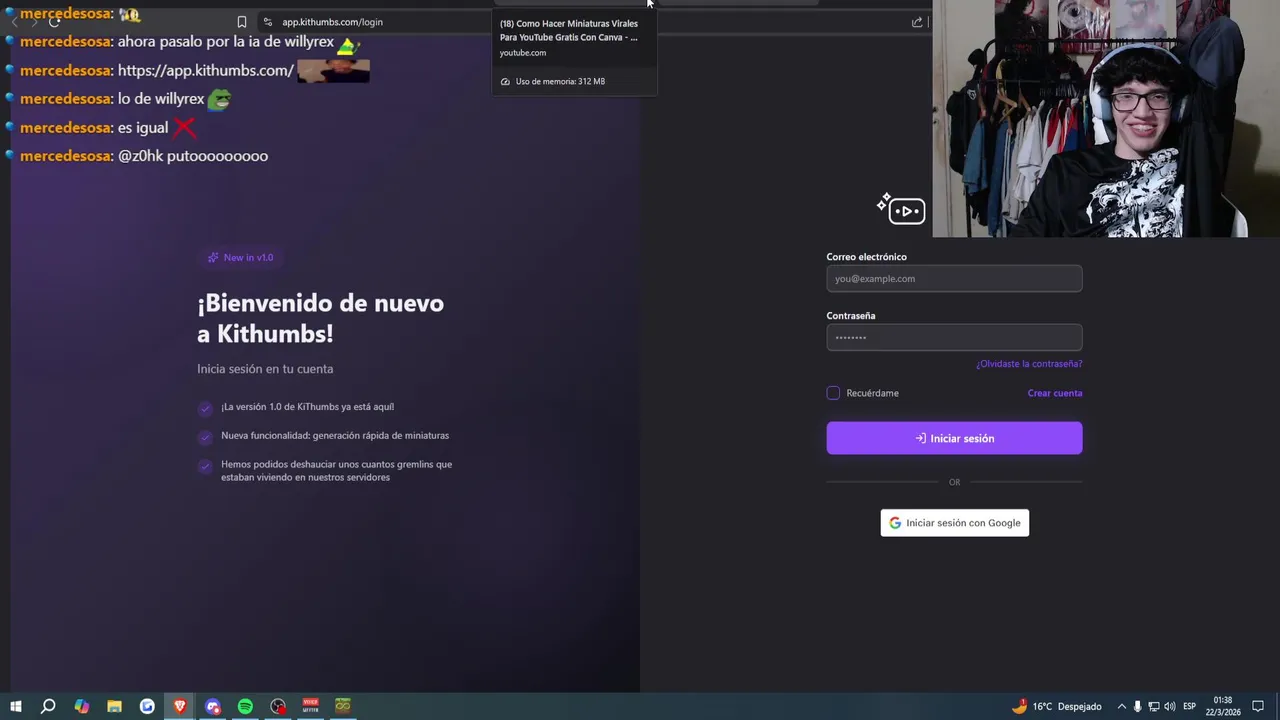
Task: Click check icon beside 'Nueva funcionalidad'
Action: pos(205,437)
